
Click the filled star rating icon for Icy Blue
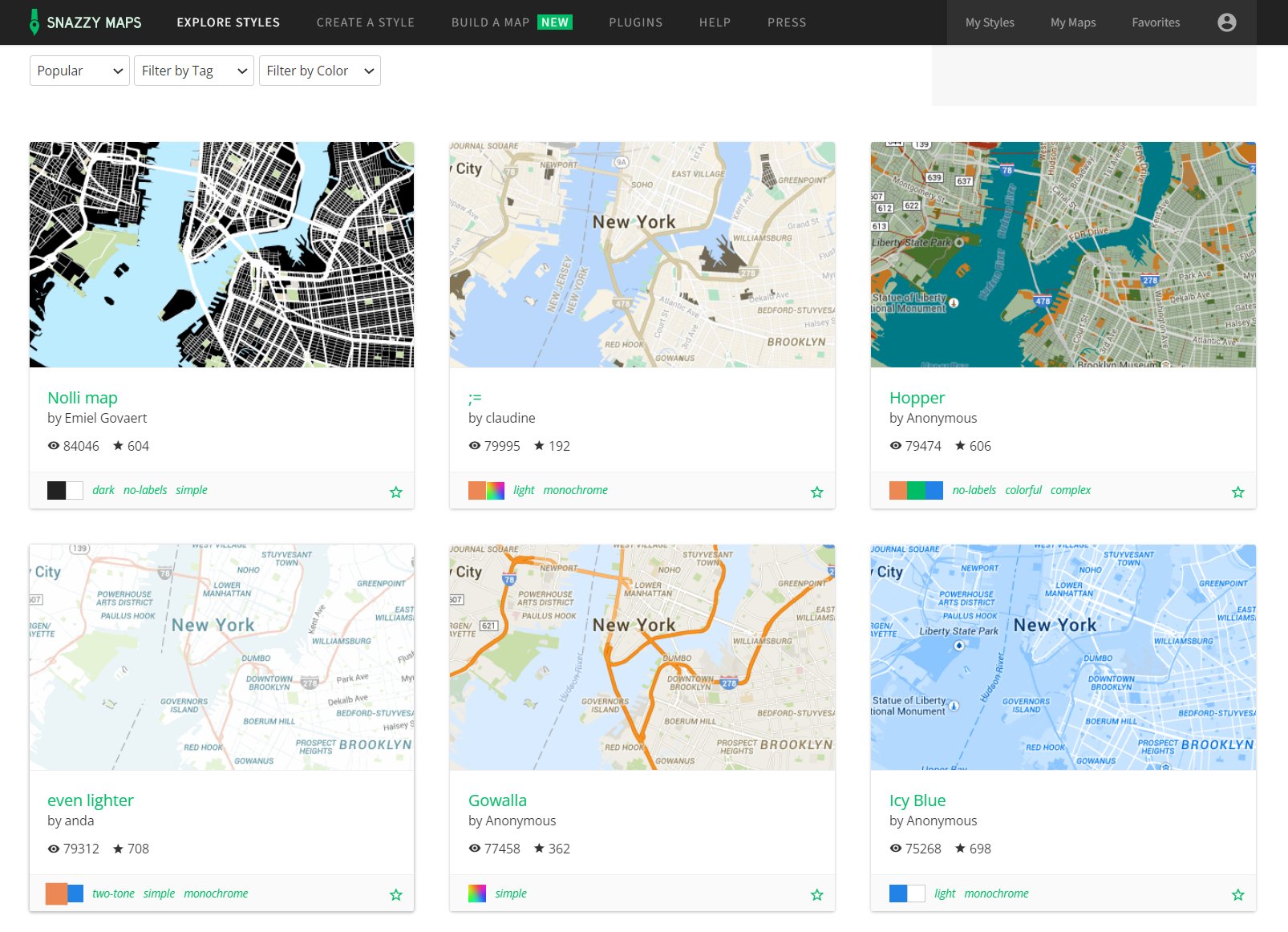click(x=960, y=848)
